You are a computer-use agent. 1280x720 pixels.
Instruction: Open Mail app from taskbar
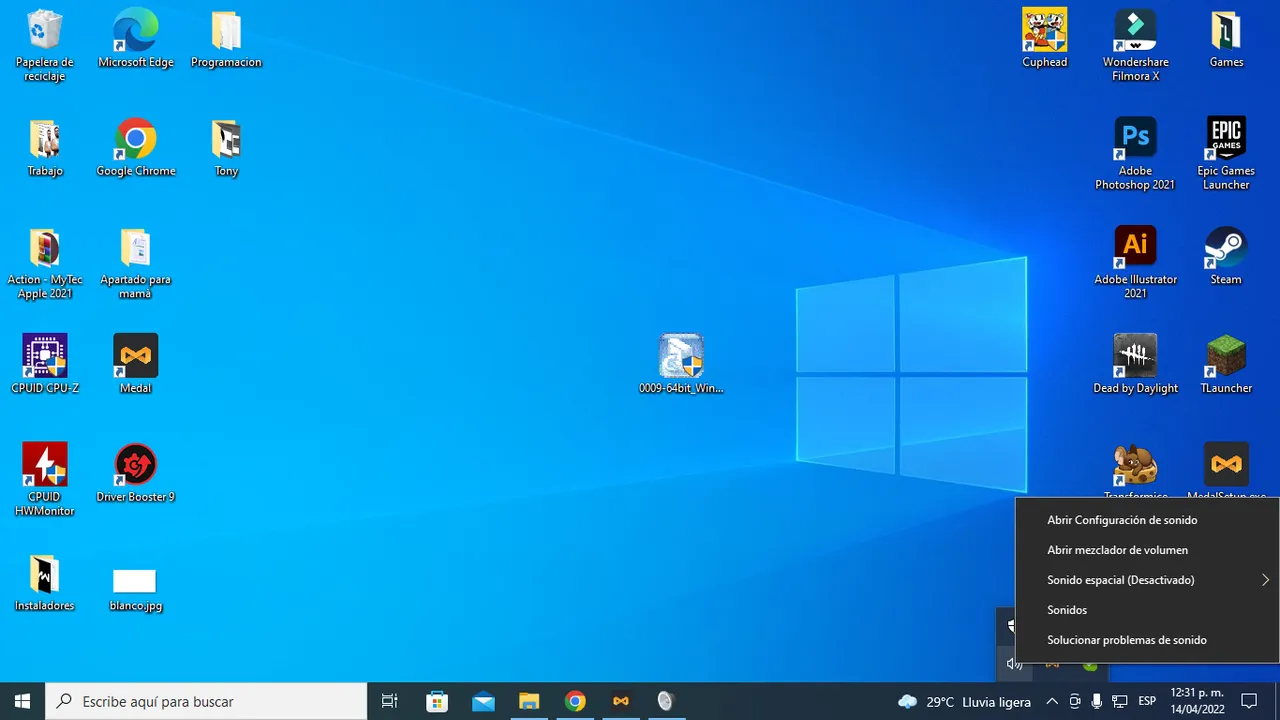(x=483, y=701)
